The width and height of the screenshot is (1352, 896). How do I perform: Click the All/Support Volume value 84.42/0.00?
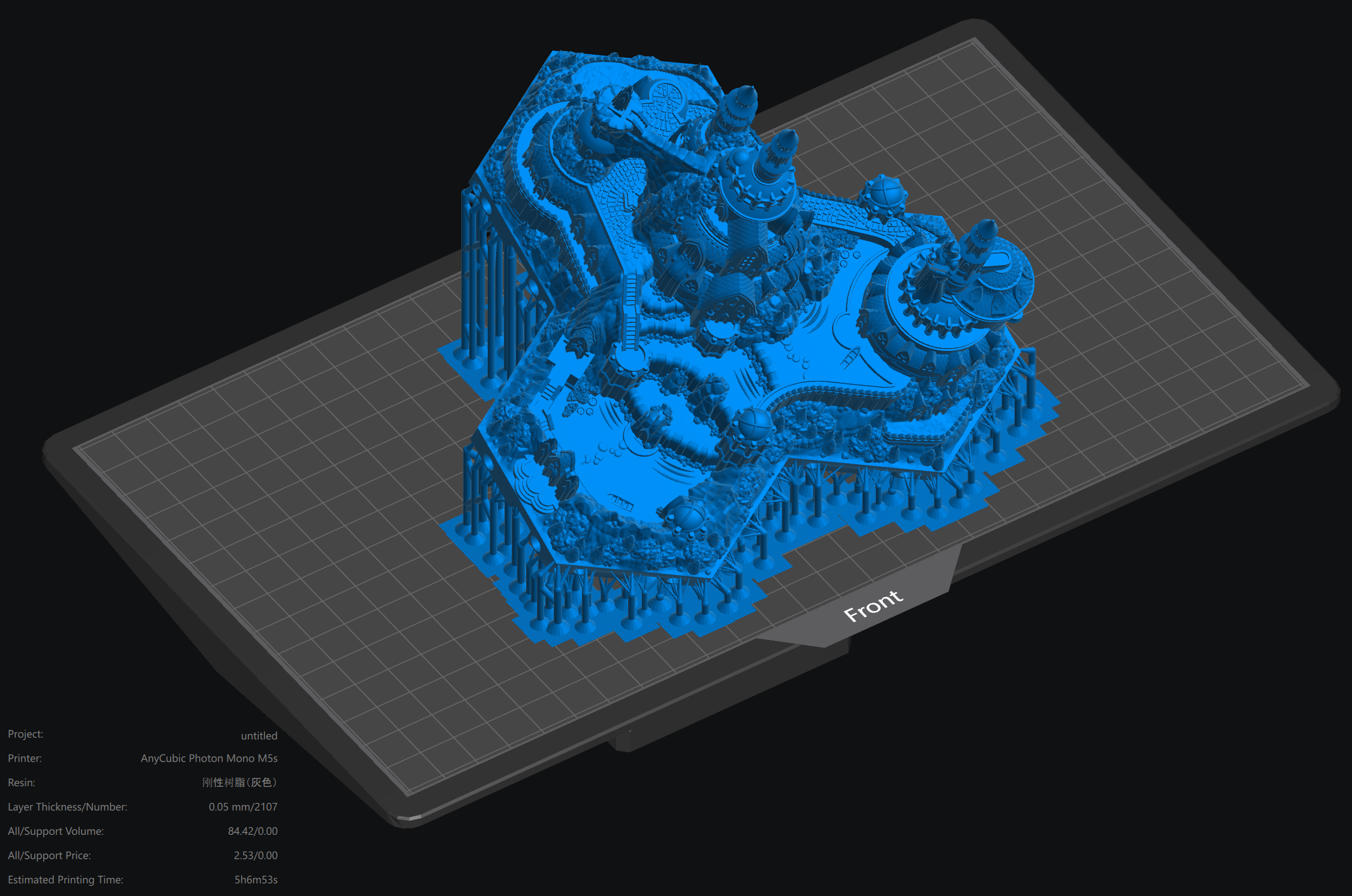(x=253, y=831)
